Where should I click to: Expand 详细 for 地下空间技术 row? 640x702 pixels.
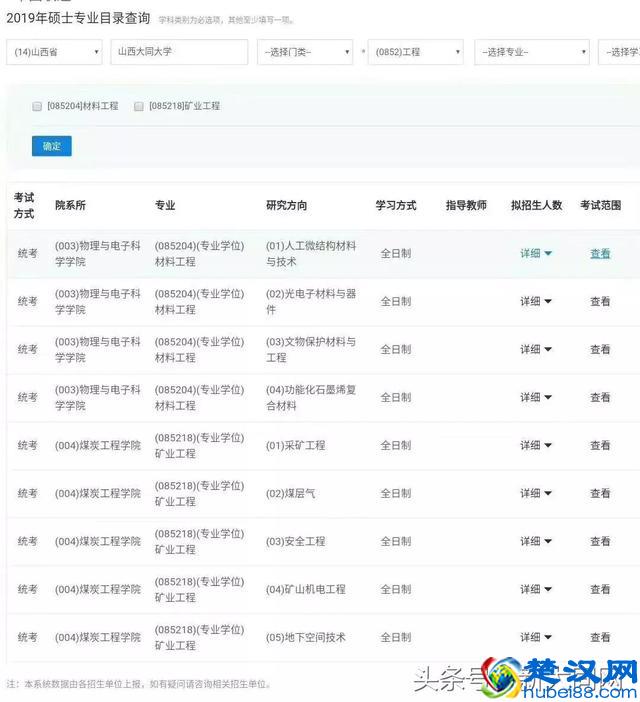tap(536, 637)
